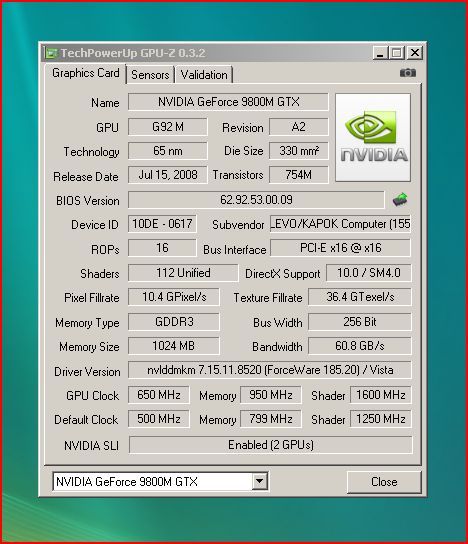Switch to the Sensors tab
Screen dimensions: 468x544
[150, 75]
